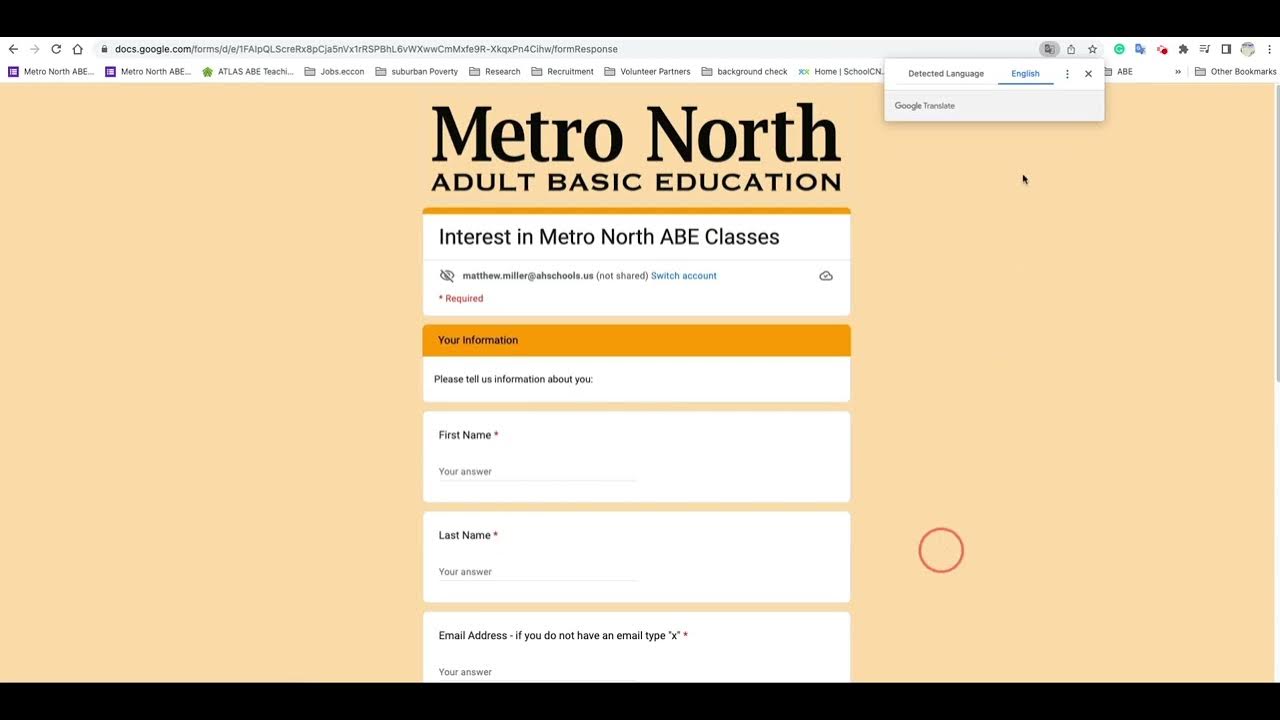Click the Metro North logo header image
The width and height of the screenshot is (1280, 720).
click(636, 147)
